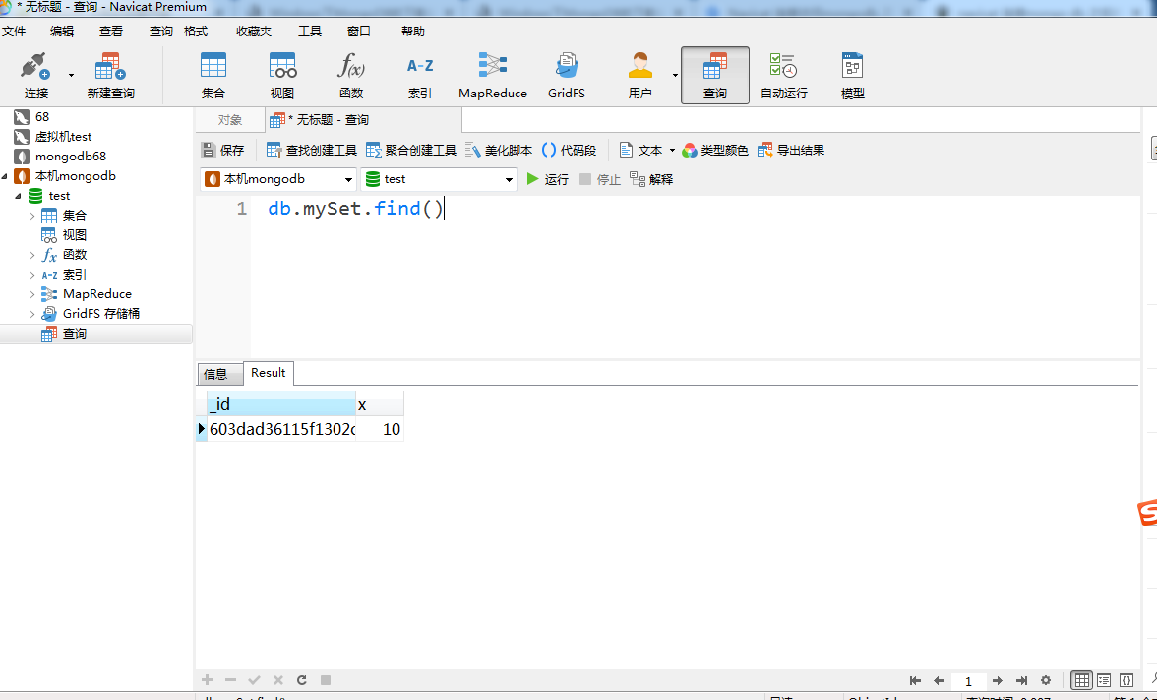
Task: Select the 603dad36115f1302c id cell
Action: (282, 429)
